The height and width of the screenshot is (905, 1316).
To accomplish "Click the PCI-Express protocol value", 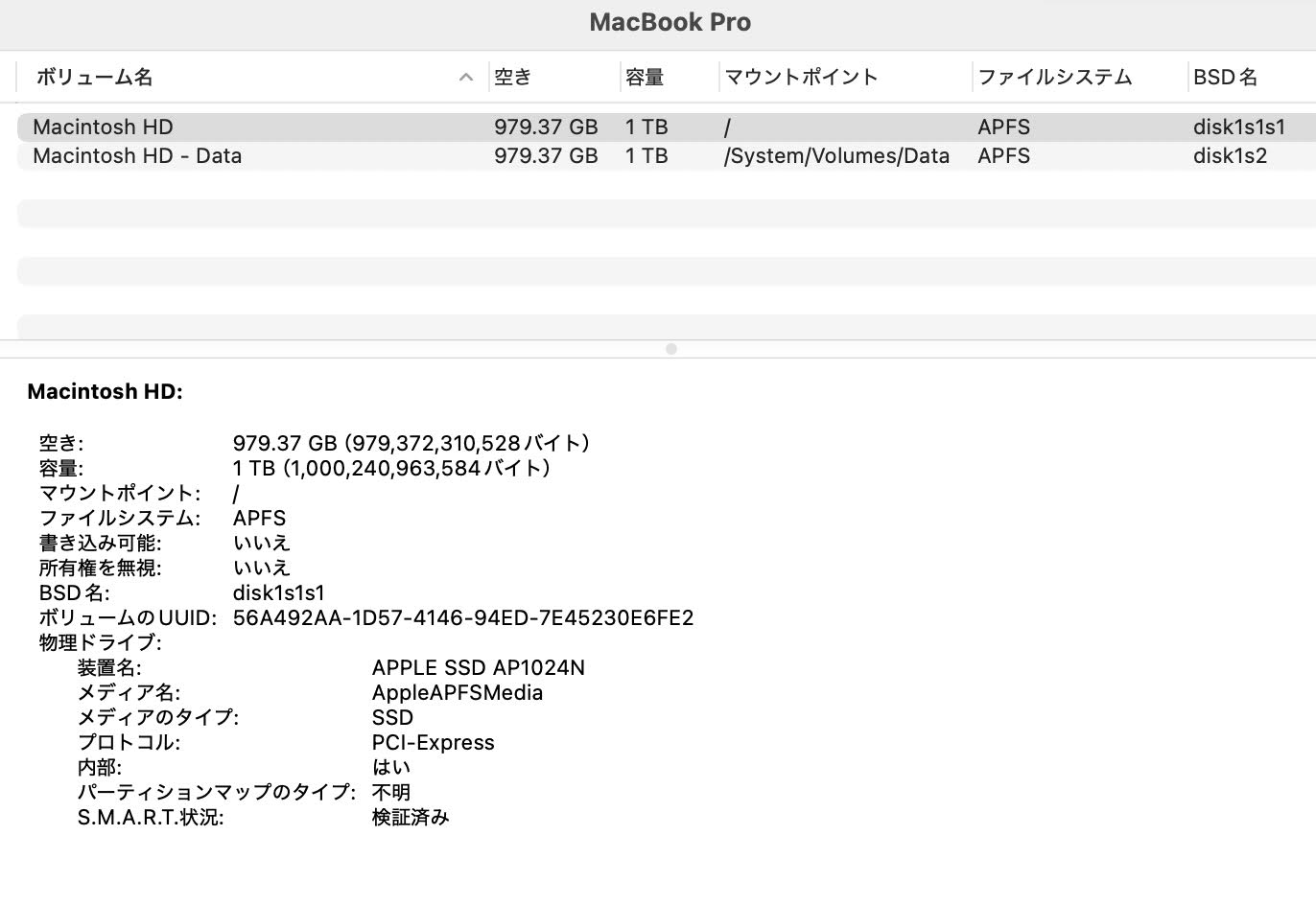I will point(433,743).
